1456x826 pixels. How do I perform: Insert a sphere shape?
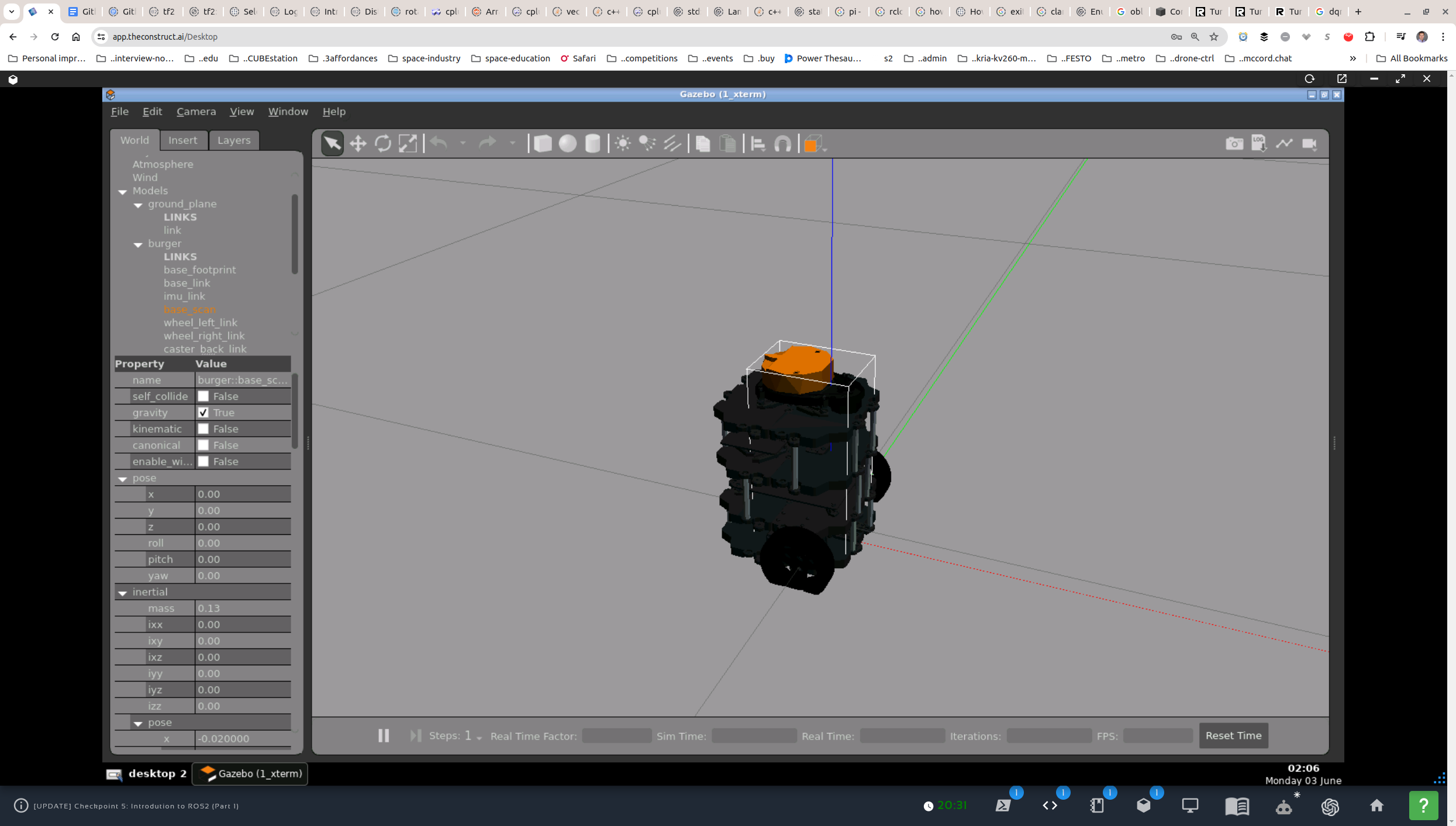point(567,144)
